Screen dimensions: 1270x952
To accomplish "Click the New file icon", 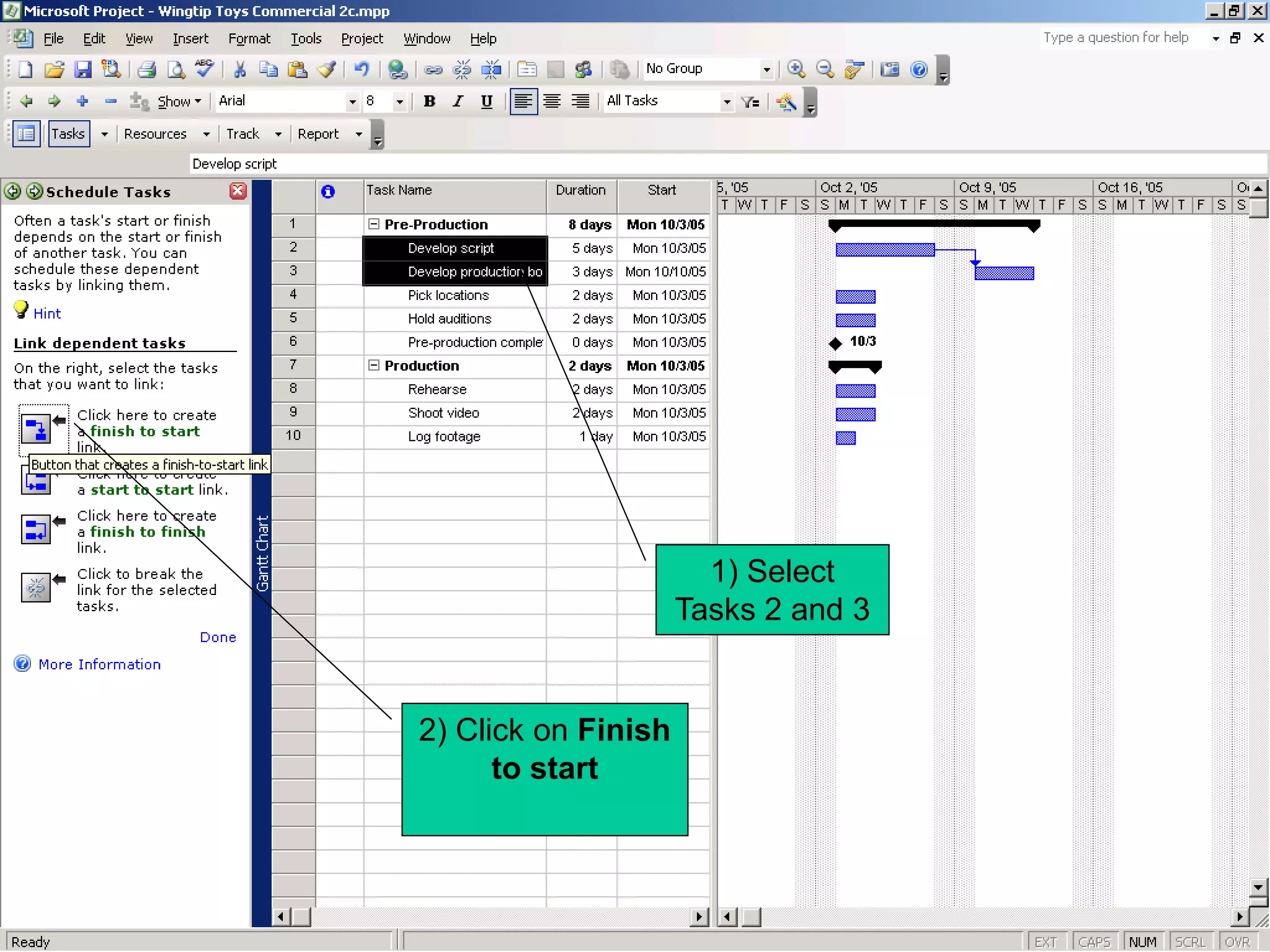I will point(25,69).
